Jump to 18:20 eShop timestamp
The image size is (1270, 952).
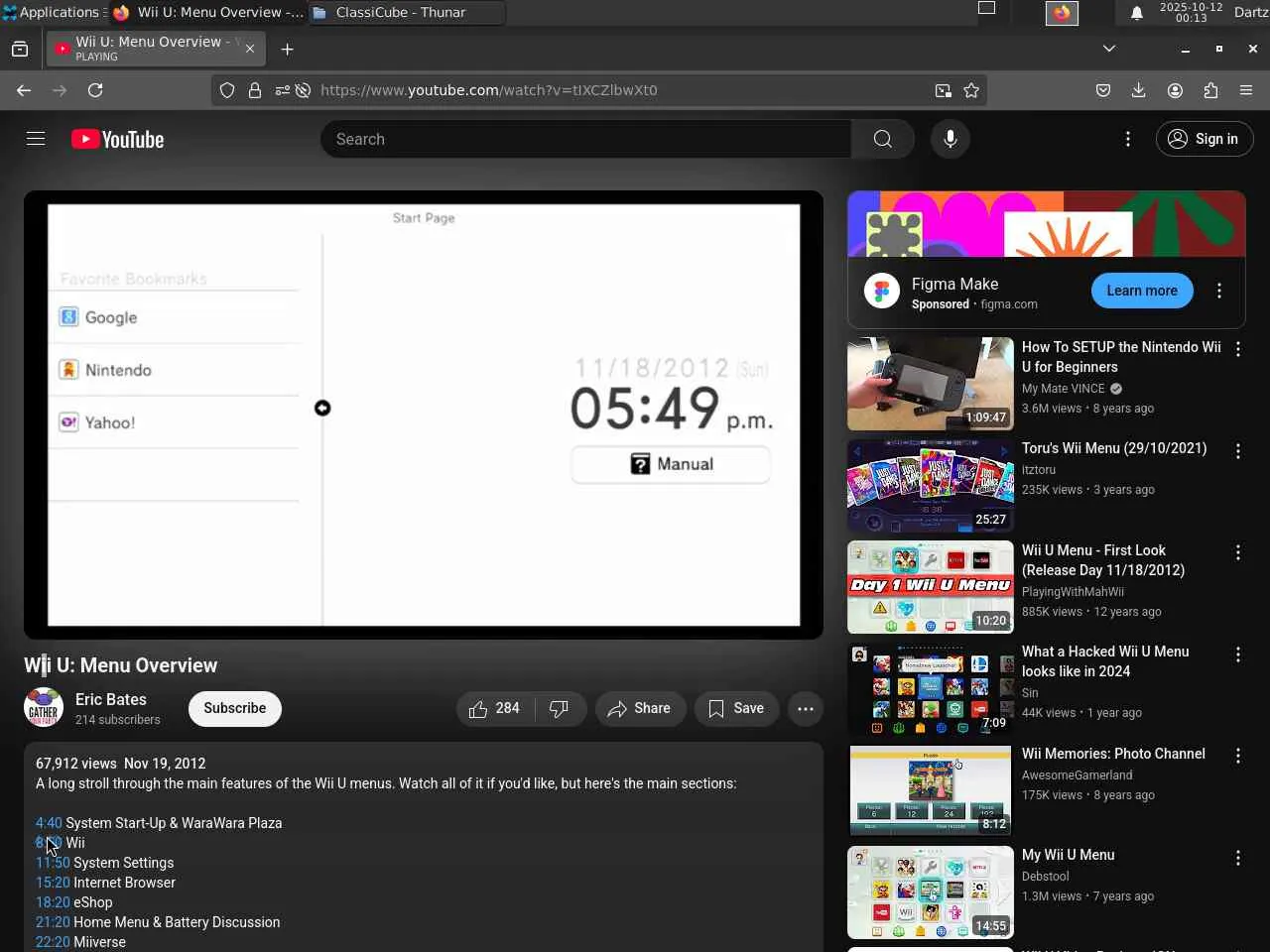[53, 902]
